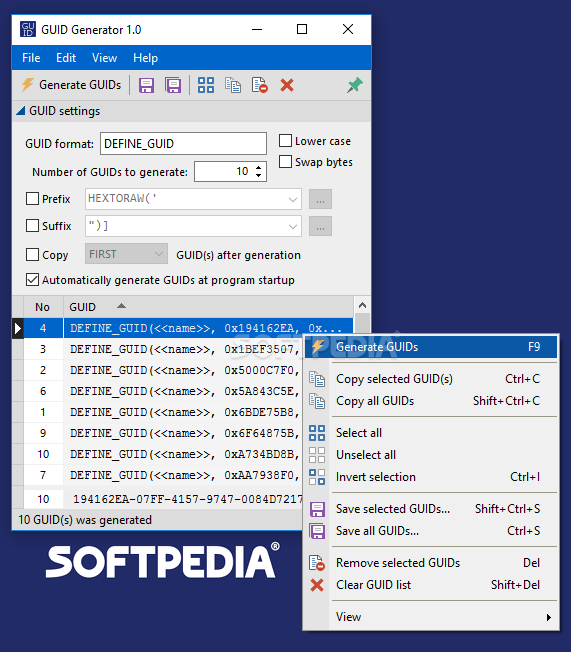Check the Prefix checkbox
Screen dimensions: 571x652
32,198
